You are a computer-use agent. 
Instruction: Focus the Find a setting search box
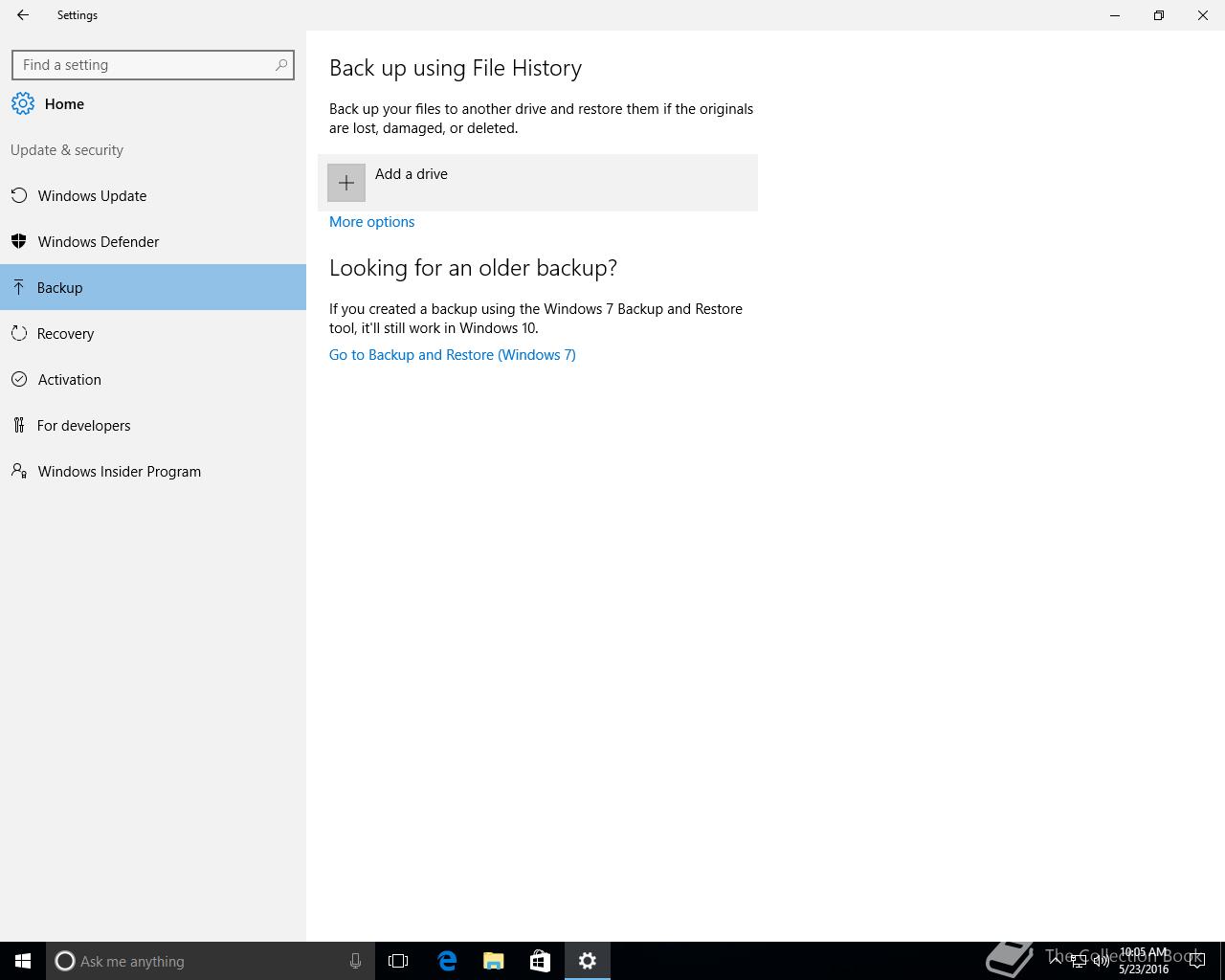153,65
